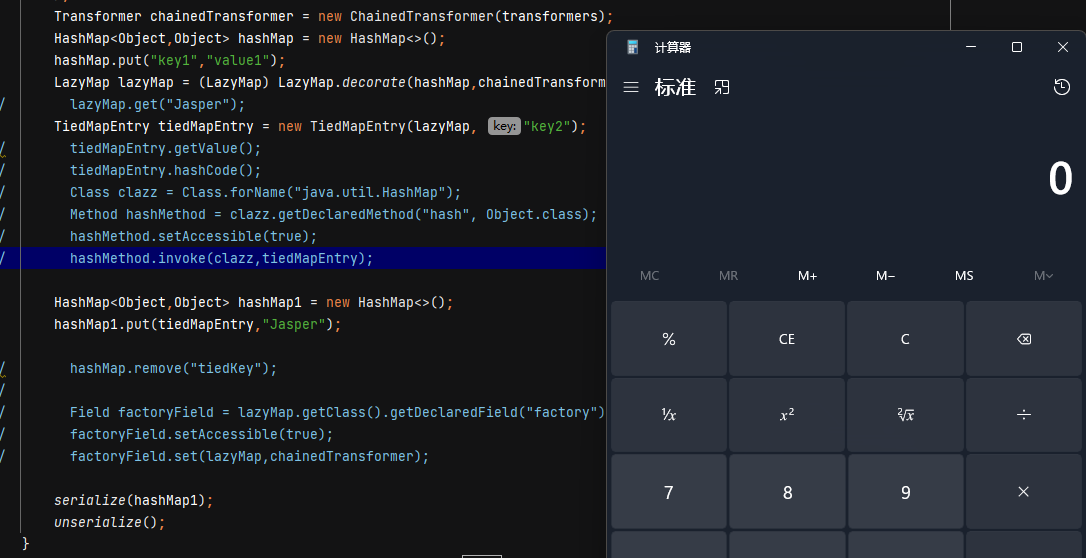Click the lazyMap.get("Jasper") line
Screen dimensions: 1086x558
(158, 105)
